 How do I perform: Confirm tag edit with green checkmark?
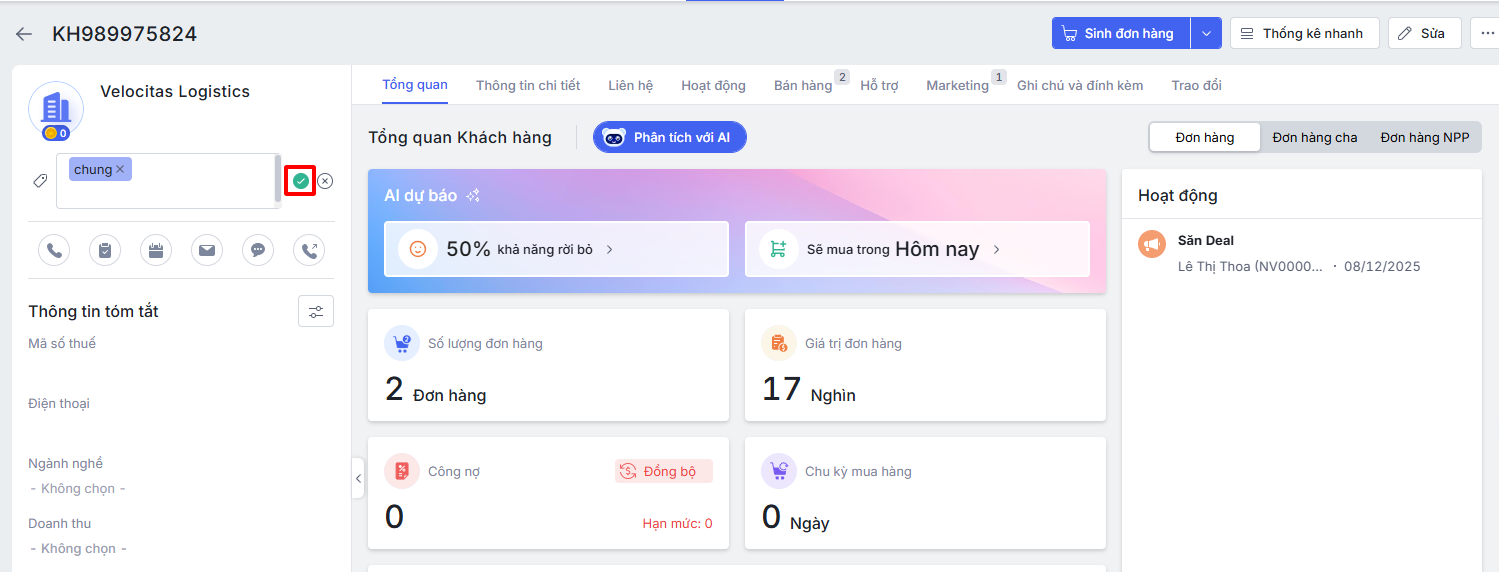[300, 181]
